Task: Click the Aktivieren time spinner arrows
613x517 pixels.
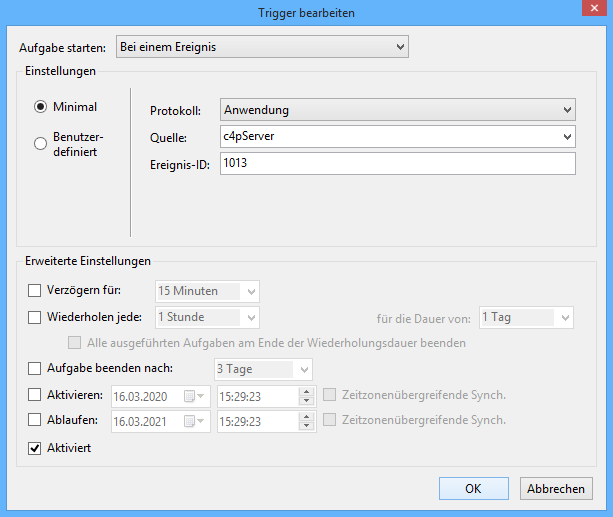Action: [x=307, y=396]
